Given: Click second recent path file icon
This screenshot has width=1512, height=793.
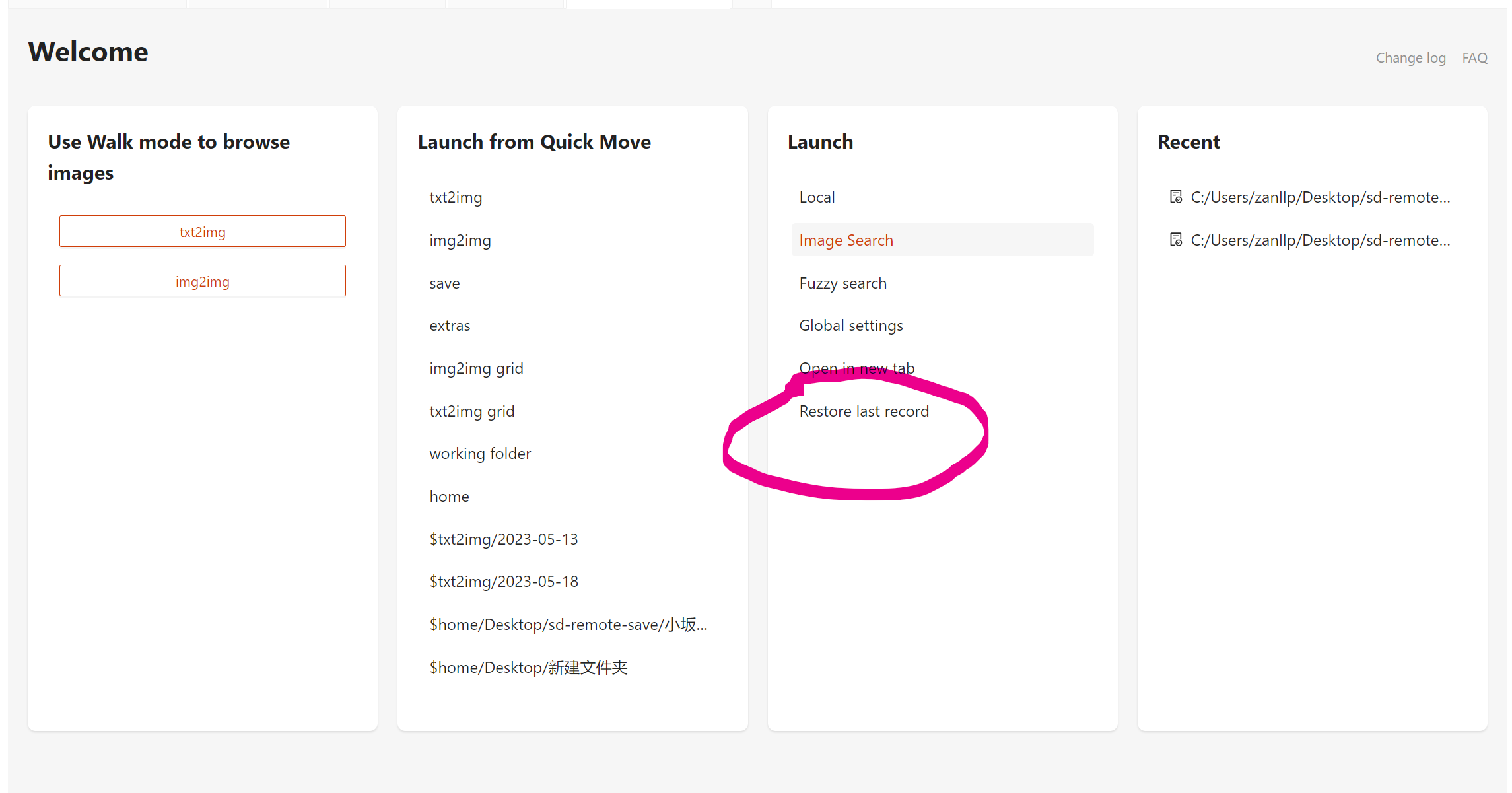Looking at the screenshot, I should tap(1175, 240).
